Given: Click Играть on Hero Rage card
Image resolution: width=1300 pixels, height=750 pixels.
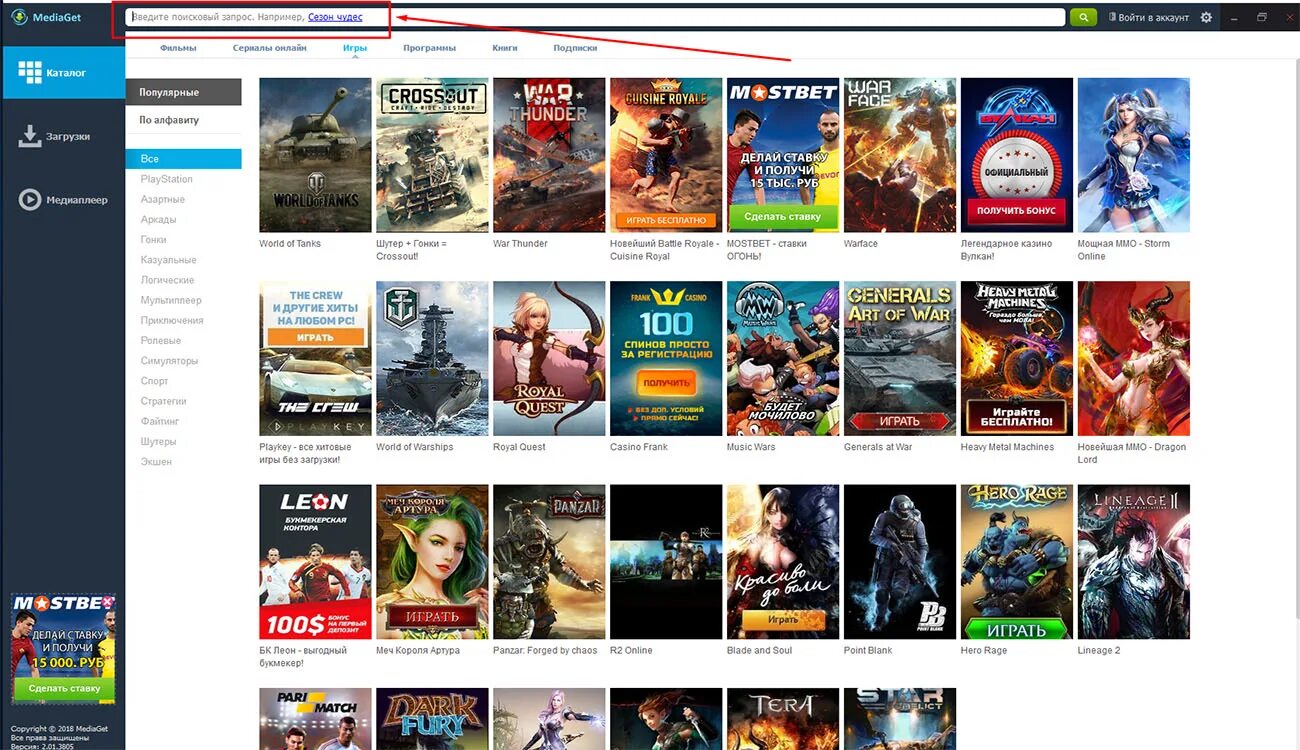Looking at the screenshot, I should 1017,630.
